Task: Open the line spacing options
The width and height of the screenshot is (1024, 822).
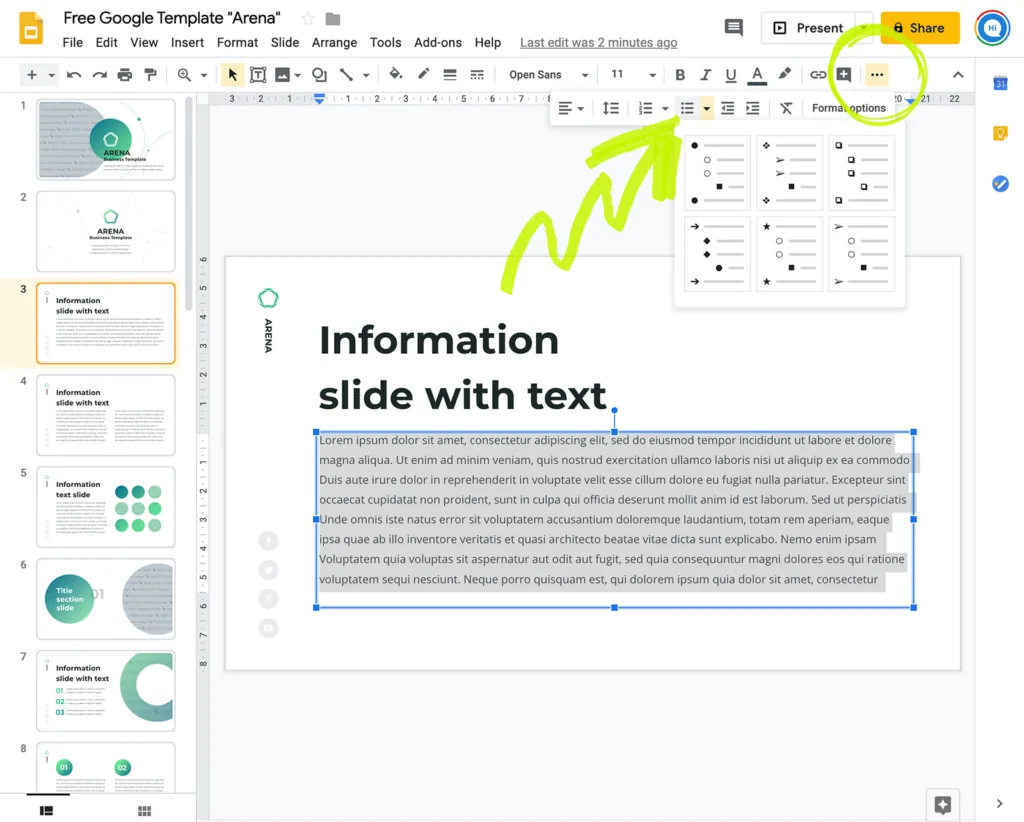Action: point(611,108)
